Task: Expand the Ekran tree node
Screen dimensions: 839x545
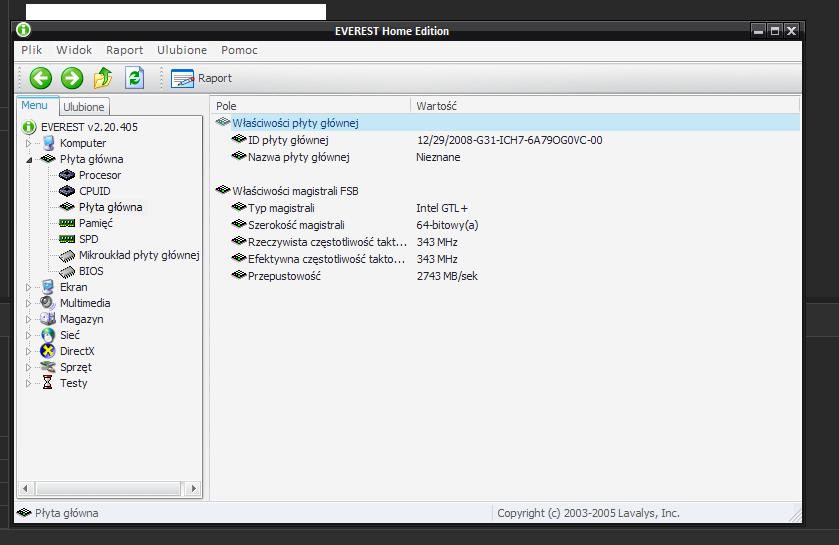Action: 28,287
